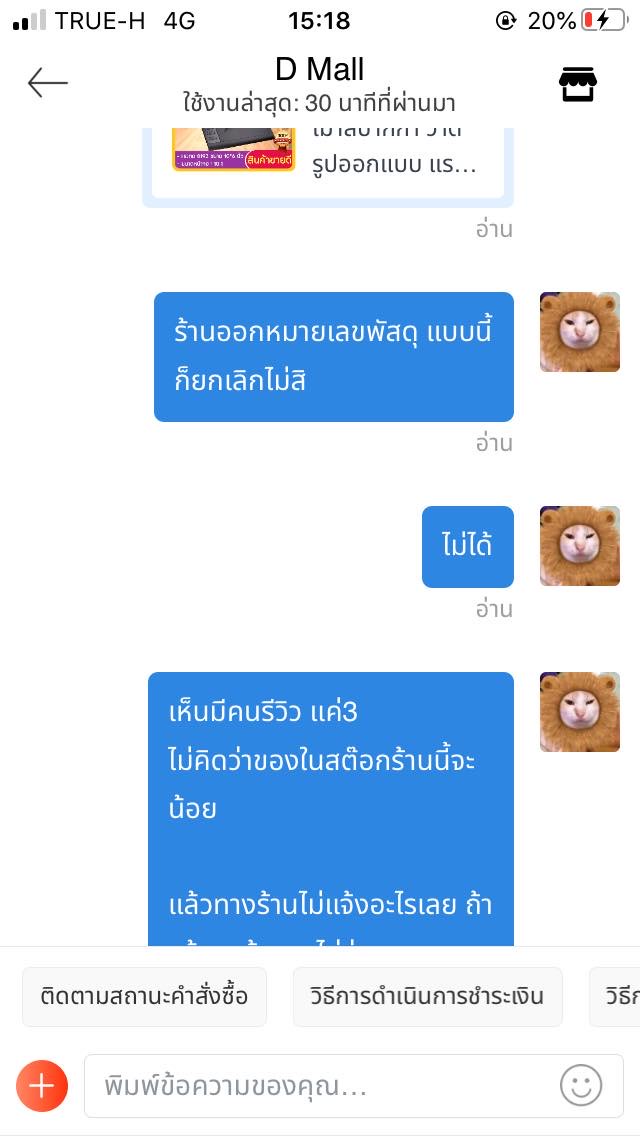This screenshot has height=1136, width=640.
Task: Tap the partially visible third quick reply chip
Action: [615, 997]
